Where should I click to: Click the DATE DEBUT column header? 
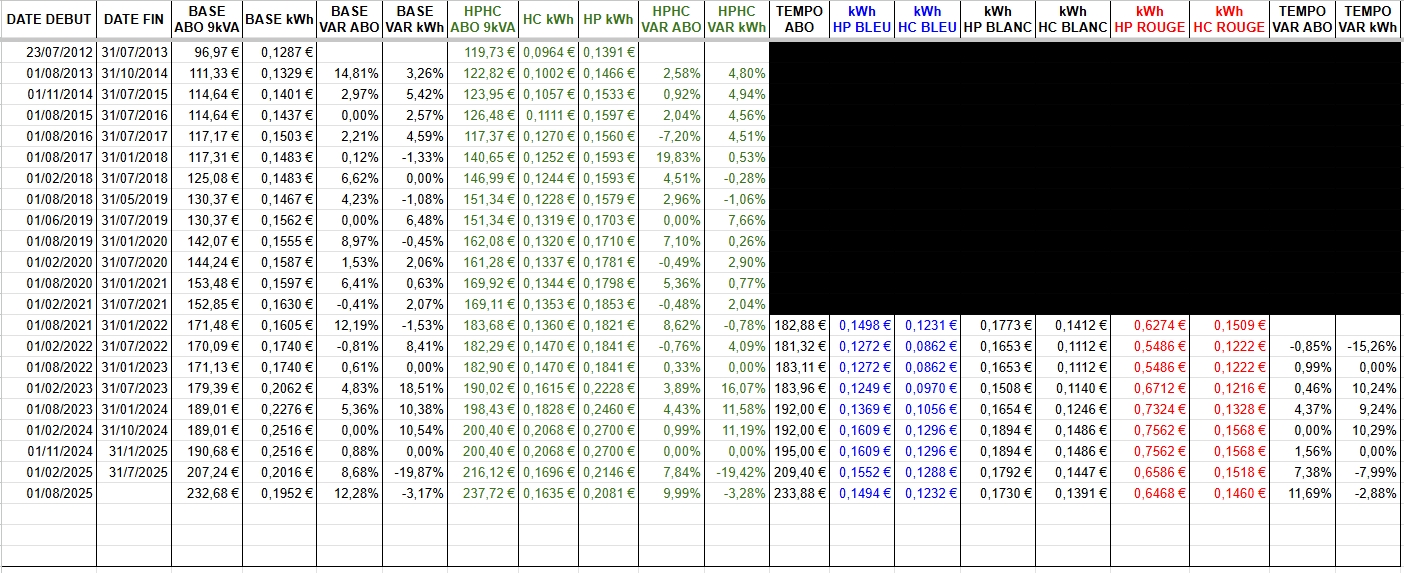click(48, 19)
